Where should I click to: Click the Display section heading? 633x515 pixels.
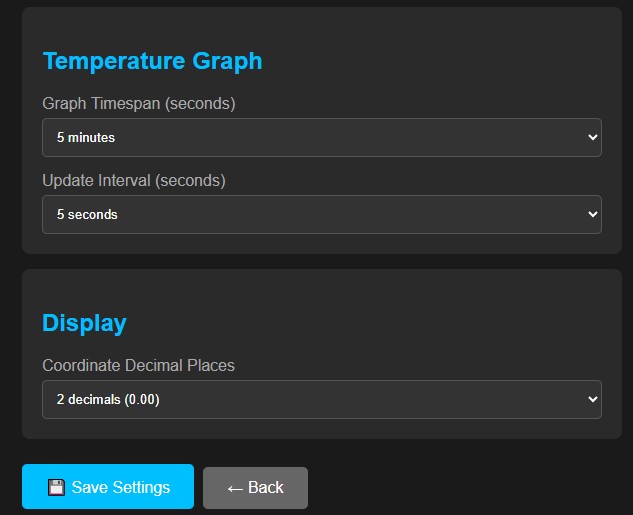pos(84,323)
